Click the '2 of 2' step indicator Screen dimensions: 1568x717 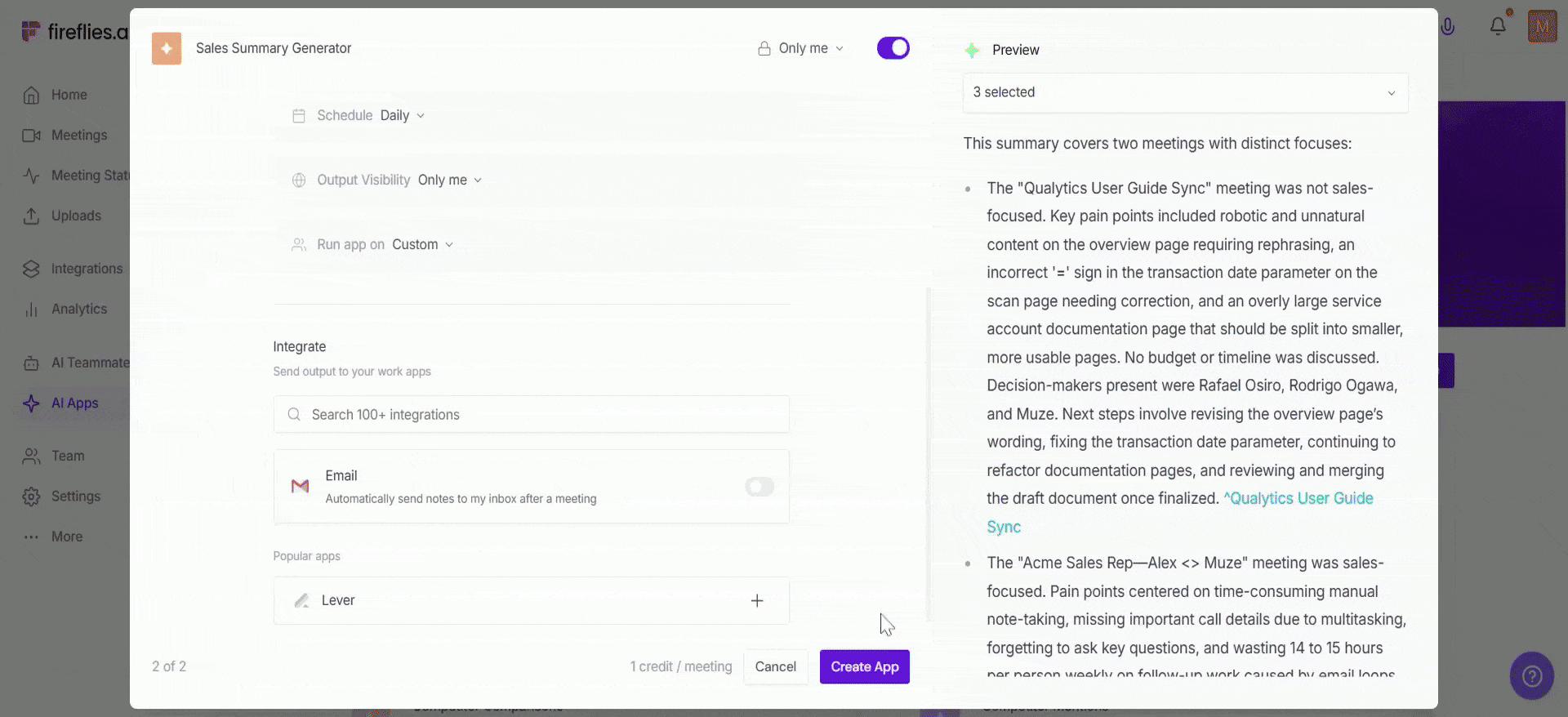pos(169,666)
